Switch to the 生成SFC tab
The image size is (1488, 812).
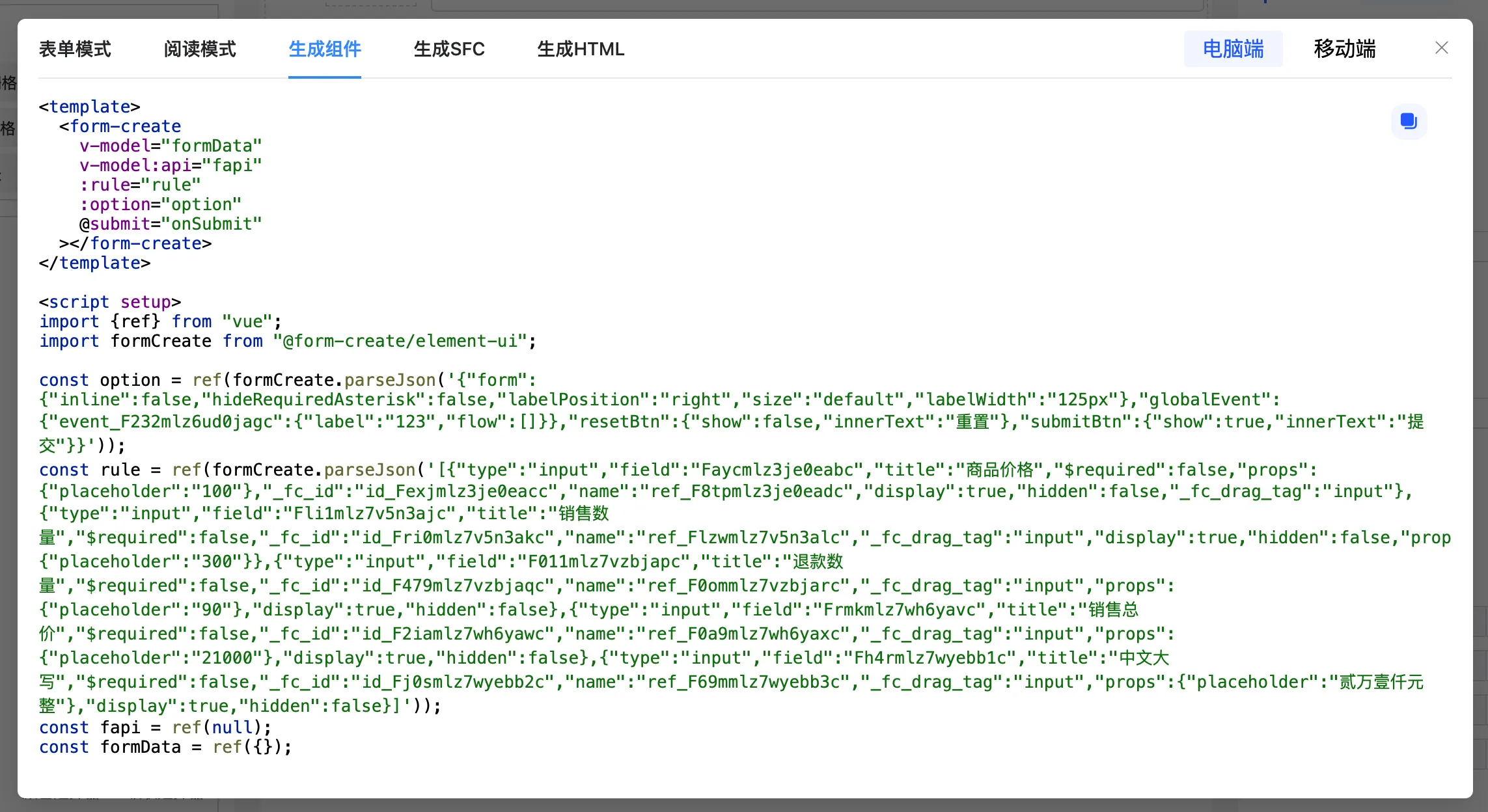[x=449, y=49]
